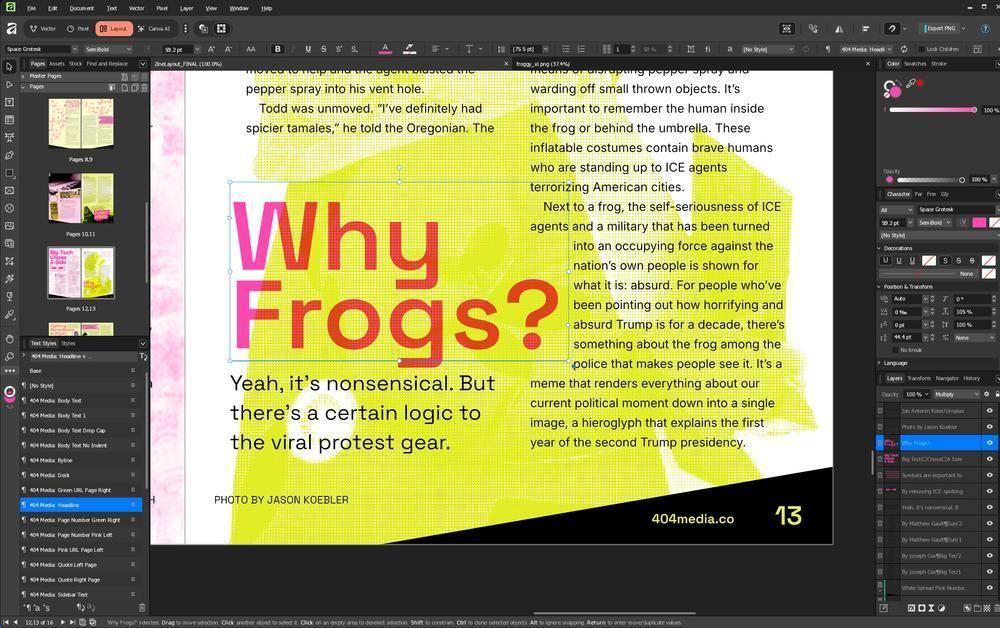Open the Canva AI studio
Image resolution: width=1000 pixels, height=628 pixels.
tap(154, 29)
